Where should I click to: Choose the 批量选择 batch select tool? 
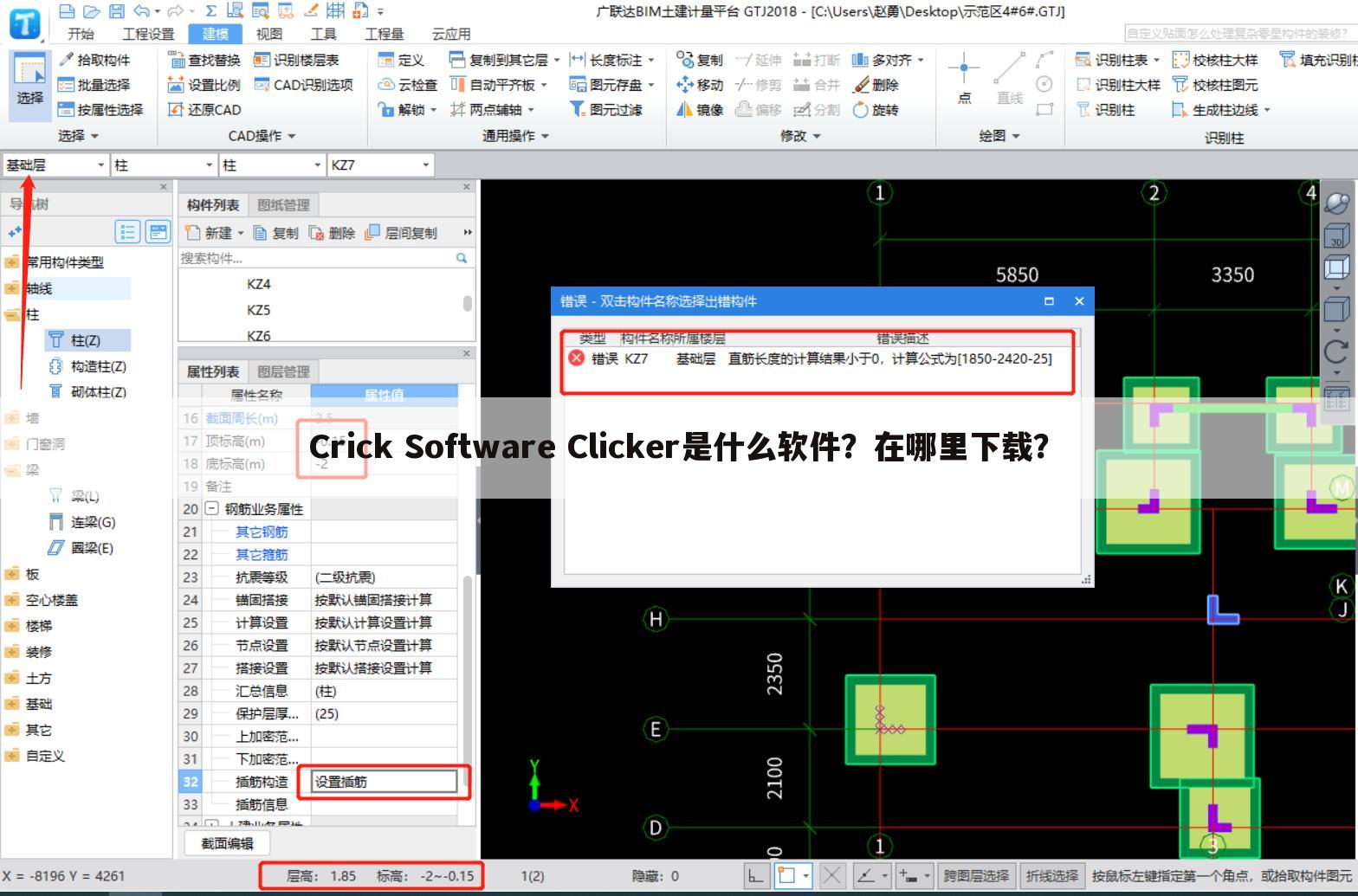[x=94, y=85]
